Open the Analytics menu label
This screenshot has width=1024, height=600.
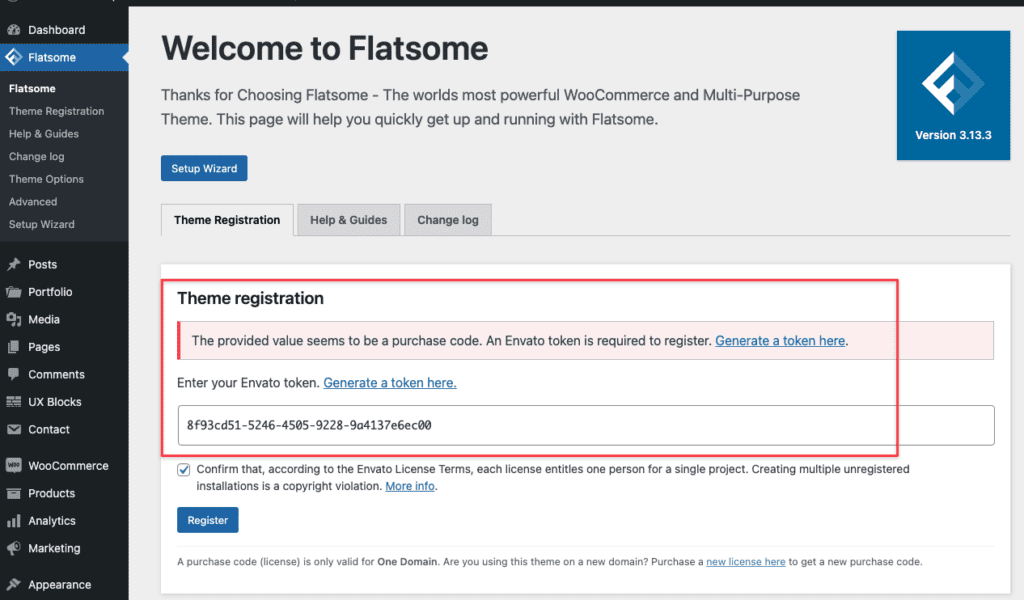coord(52,520)
